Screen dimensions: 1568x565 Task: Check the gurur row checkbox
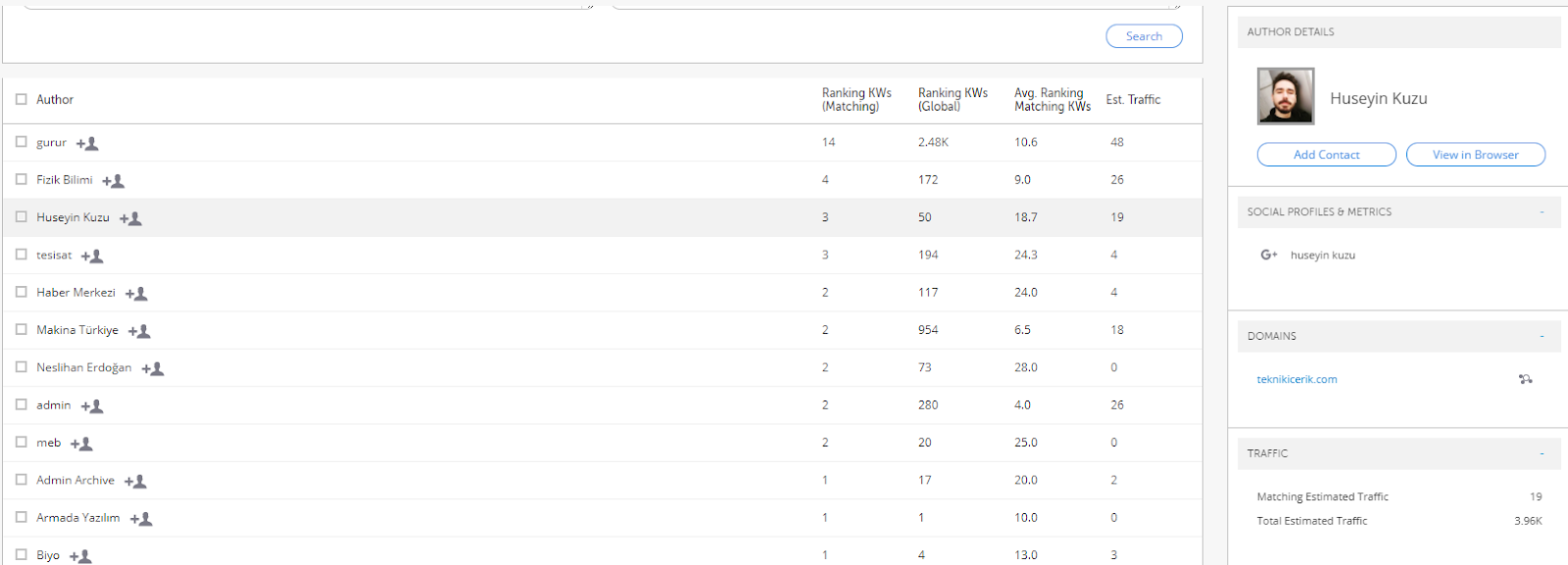(x=22, y=142)
